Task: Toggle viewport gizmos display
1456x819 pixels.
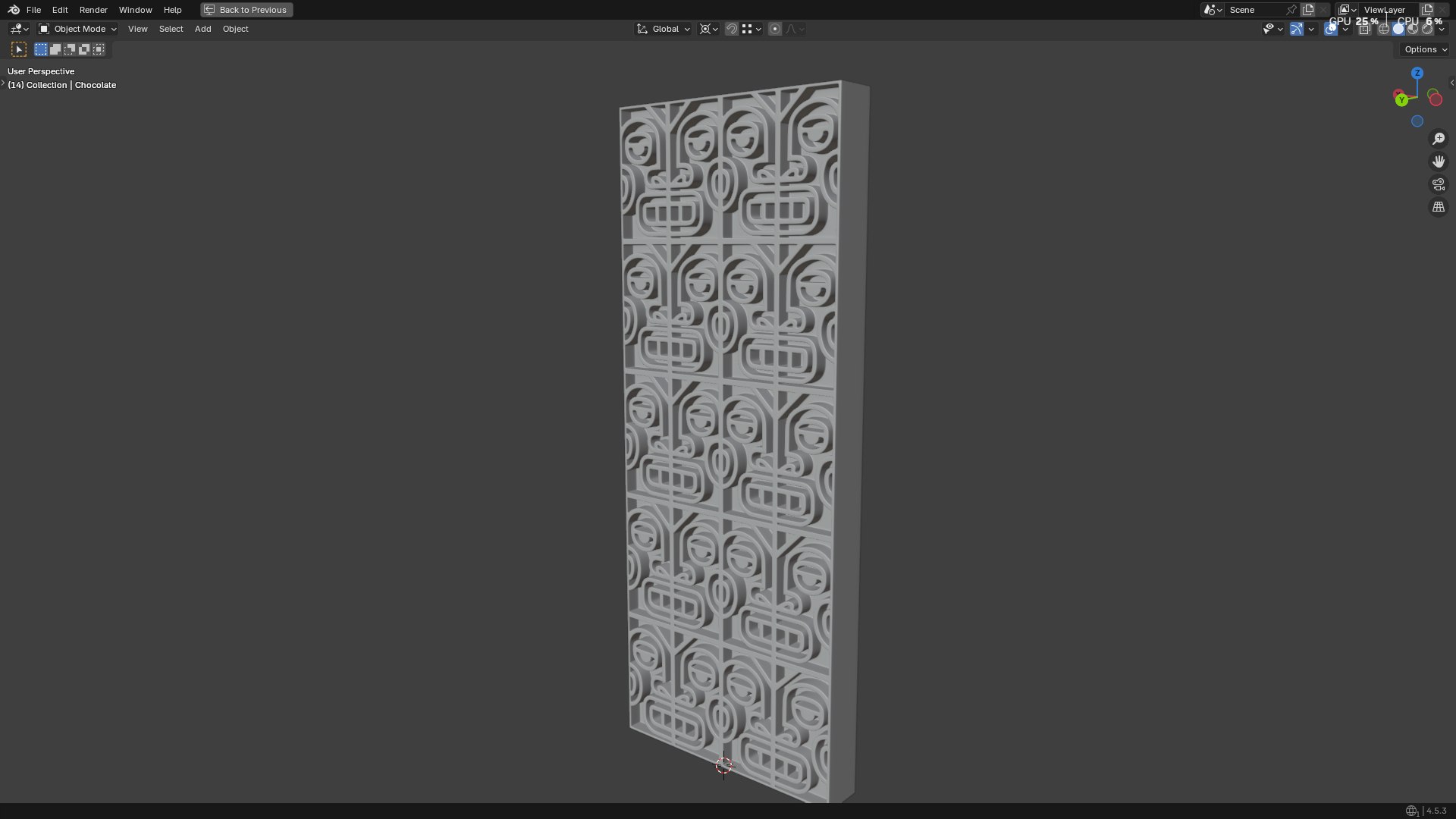Action: (1297, 29)
